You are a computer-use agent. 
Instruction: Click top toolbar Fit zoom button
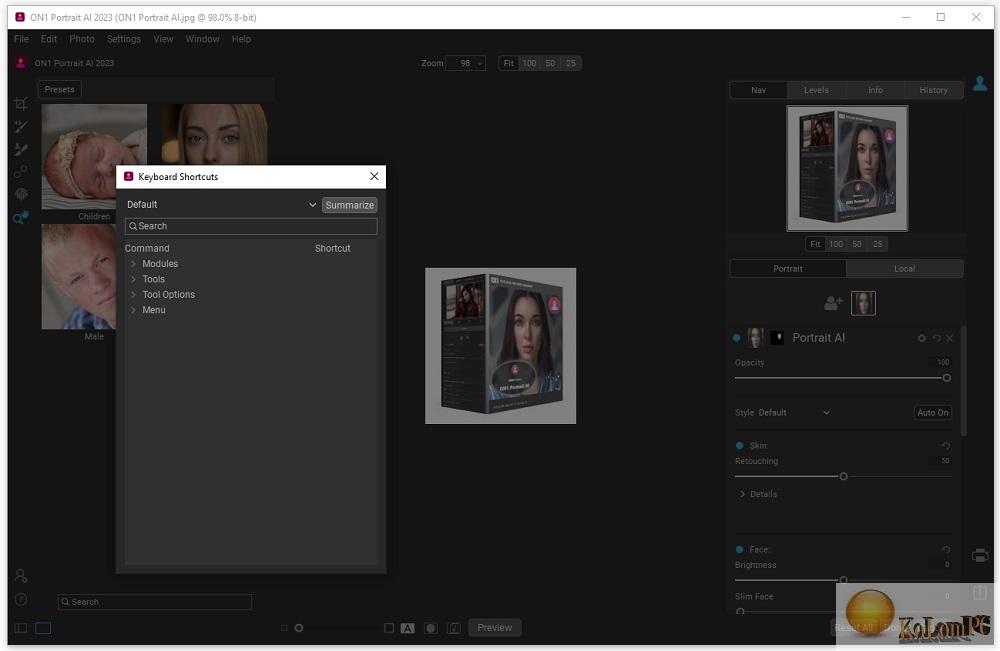(508, 63)
